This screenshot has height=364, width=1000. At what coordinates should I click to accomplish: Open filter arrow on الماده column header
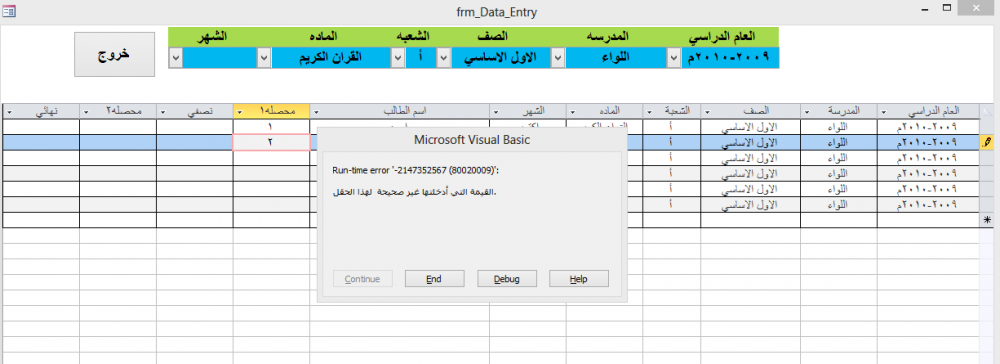[x=573, y=112]
